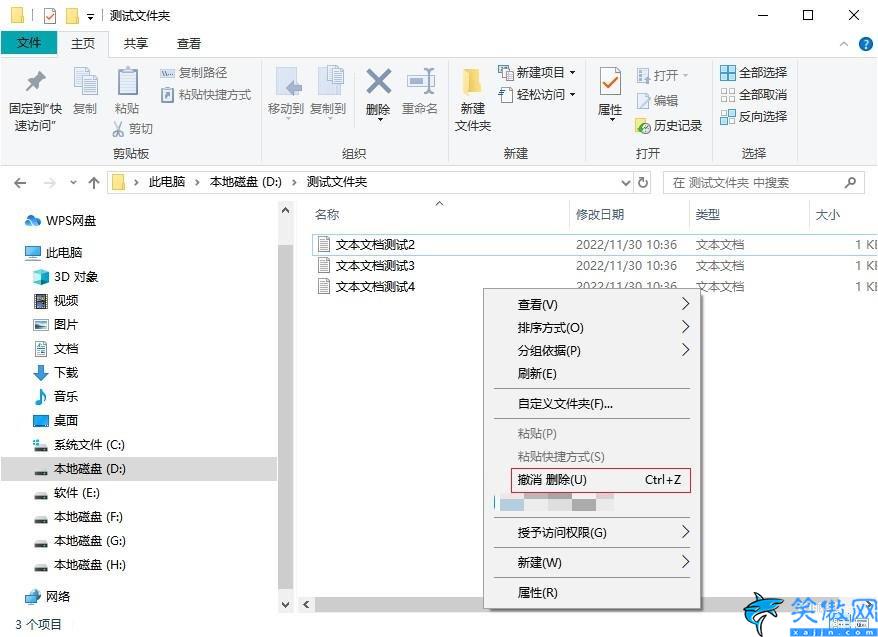Image resolution: width=878 pixels, height=637 pixels.
Task: Choose 属性(R) in the context menu
Action: click(591, 592)
